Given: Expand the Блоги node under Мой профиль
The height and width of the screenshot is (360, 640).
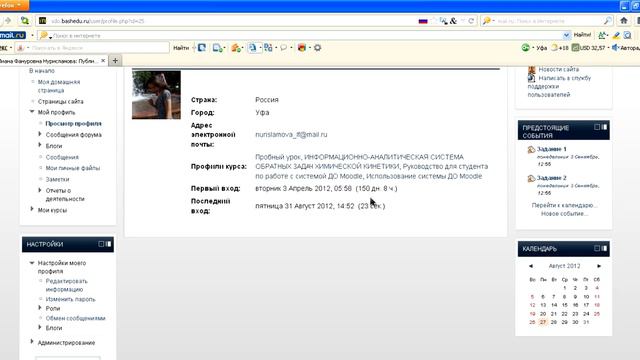Looking at the screenshot, I should click(40, 145).
